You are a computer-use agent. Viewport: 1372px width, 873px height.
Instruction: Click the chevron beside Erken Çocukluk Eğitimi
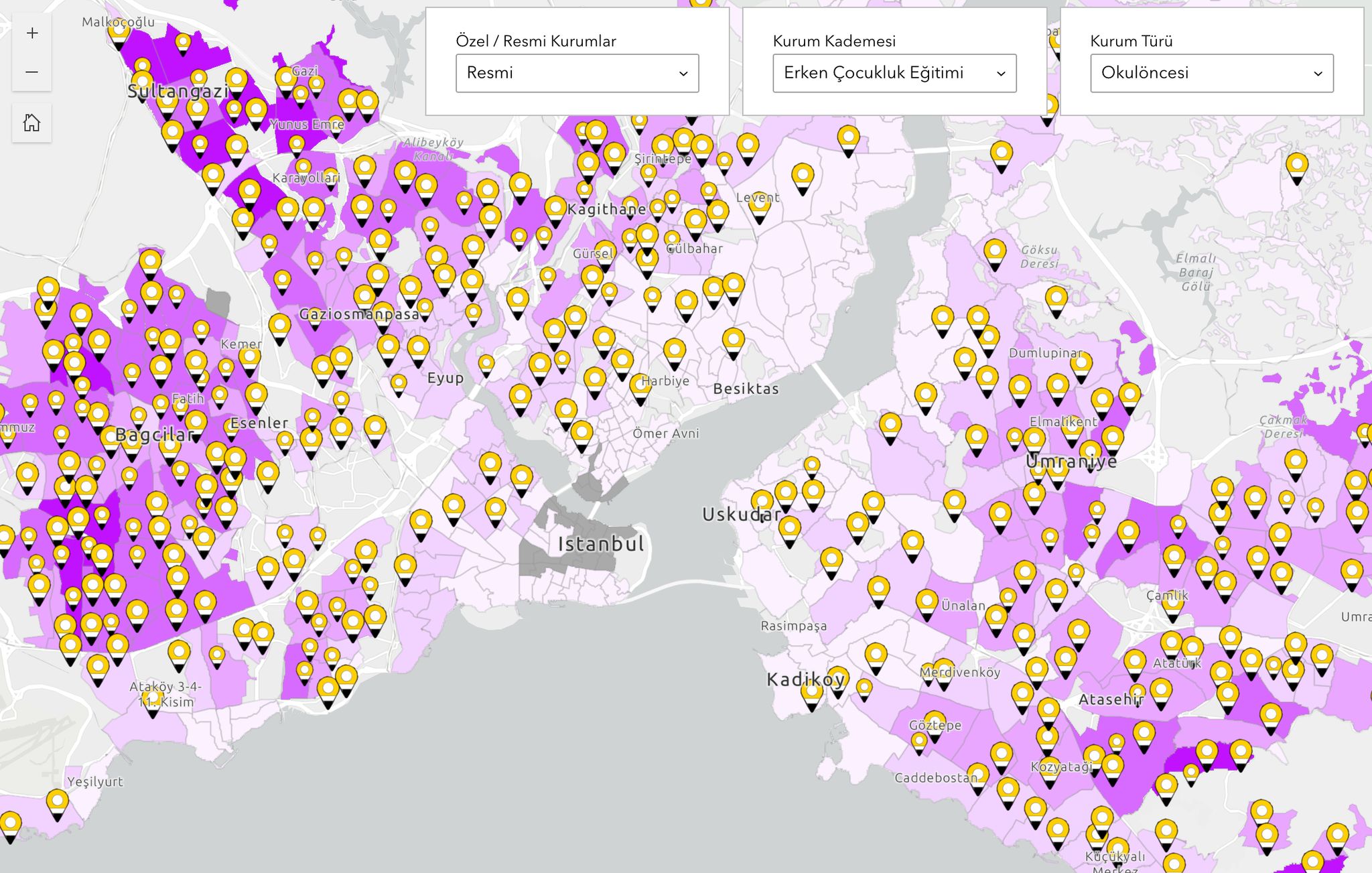[1000, 74]
